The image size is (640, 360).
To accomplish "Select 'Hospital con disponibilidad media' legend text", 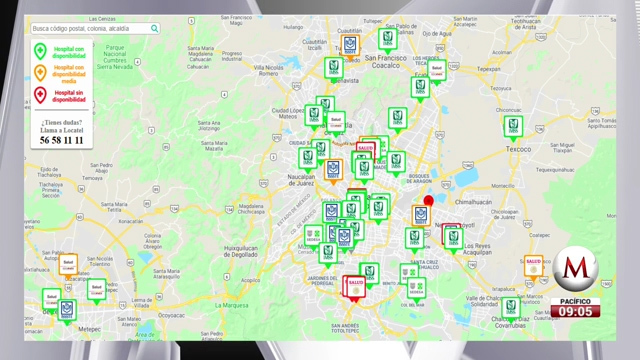I will (69, 74).
